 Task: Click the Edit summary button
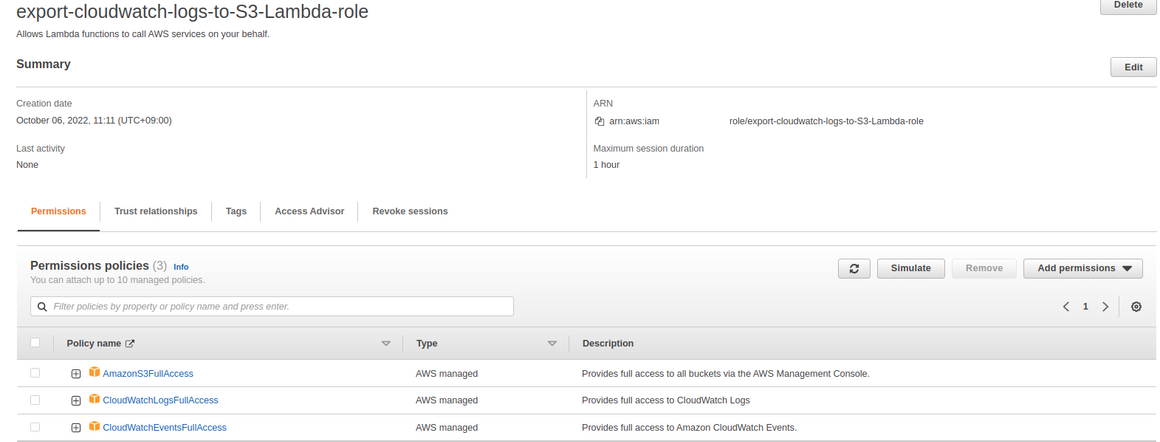(1133, 67)
